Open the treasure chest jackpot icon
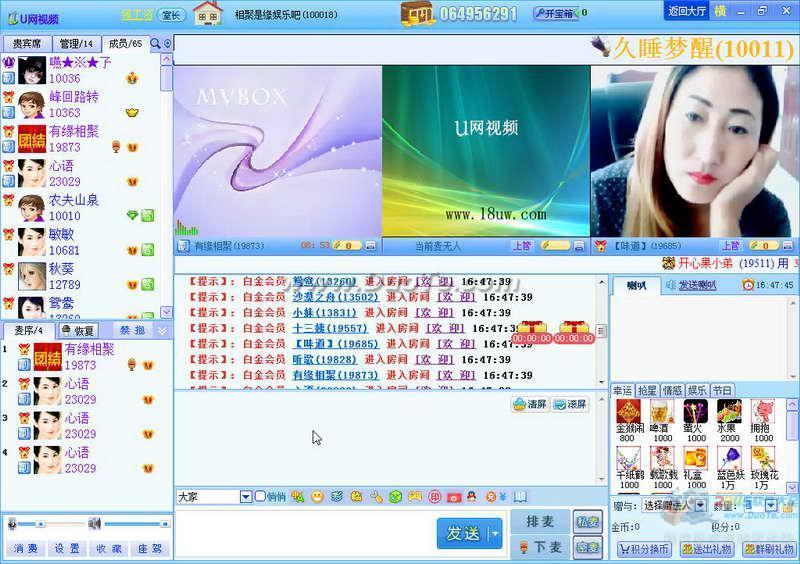Viewport: 800px width, 564px height. pyautogui.click(x=417, y=13)
